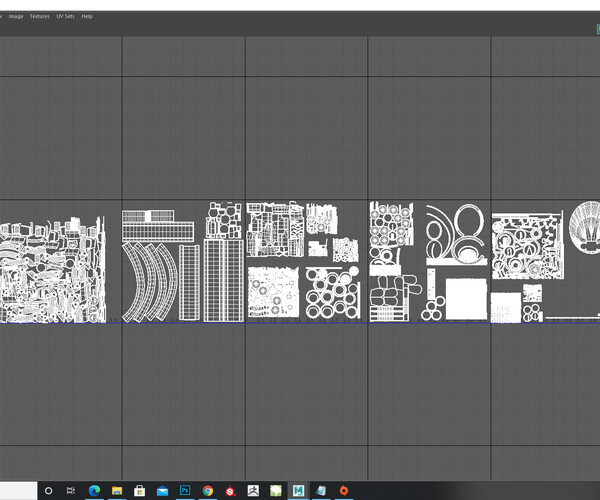Launch Google Chrome from the taskbar
This screenshot has width=600, height=500.
click(207, 491)
